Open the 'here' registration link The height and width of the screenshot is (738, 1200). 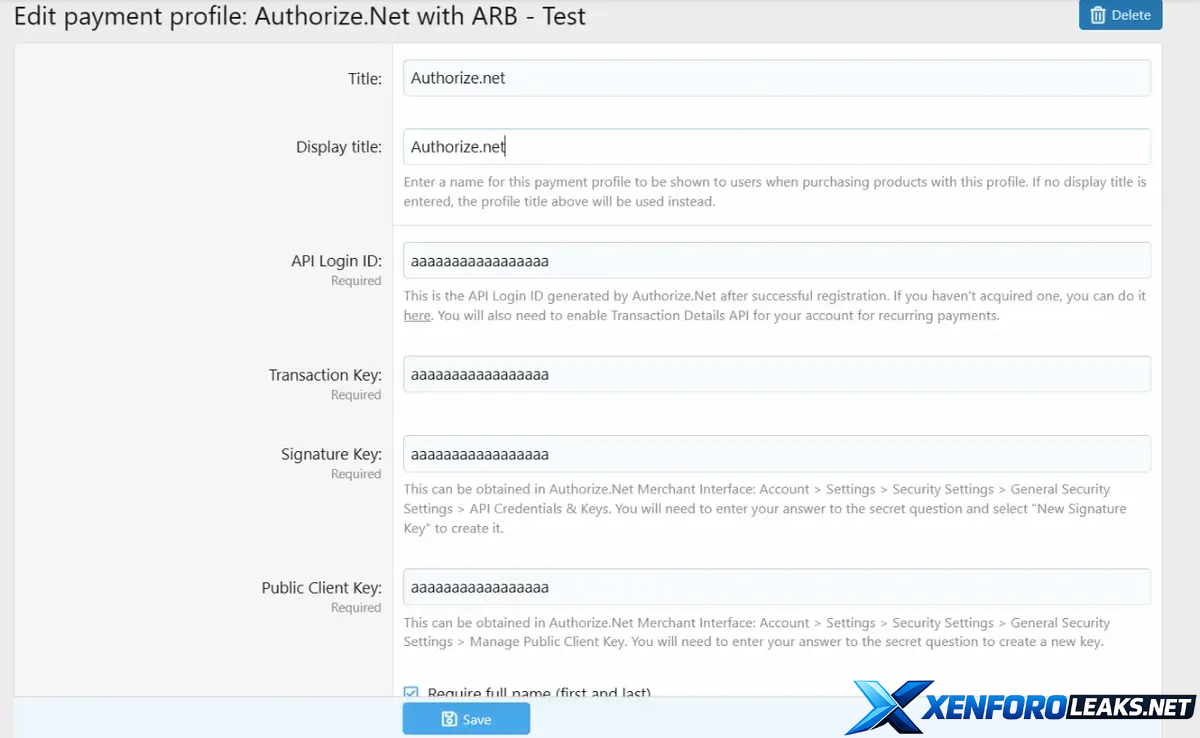click(x=417, y=315)
